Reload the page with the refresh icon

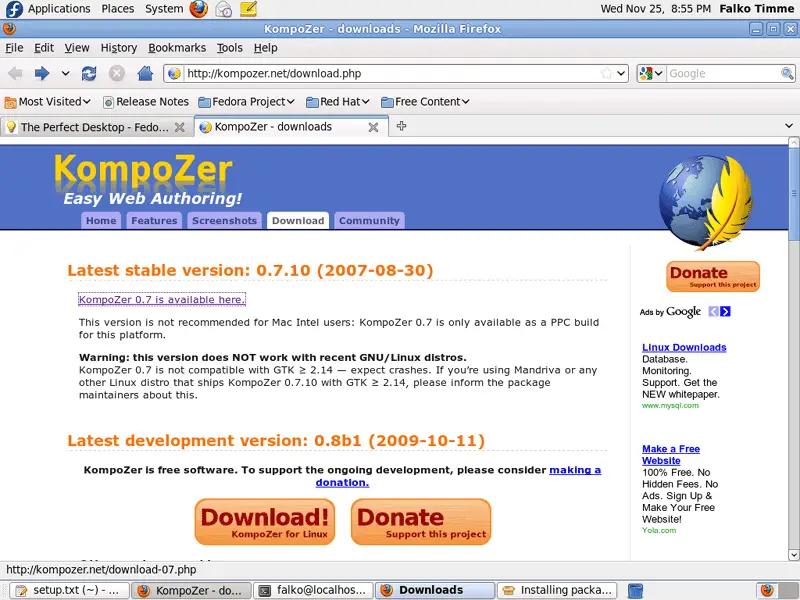[89, 73]
